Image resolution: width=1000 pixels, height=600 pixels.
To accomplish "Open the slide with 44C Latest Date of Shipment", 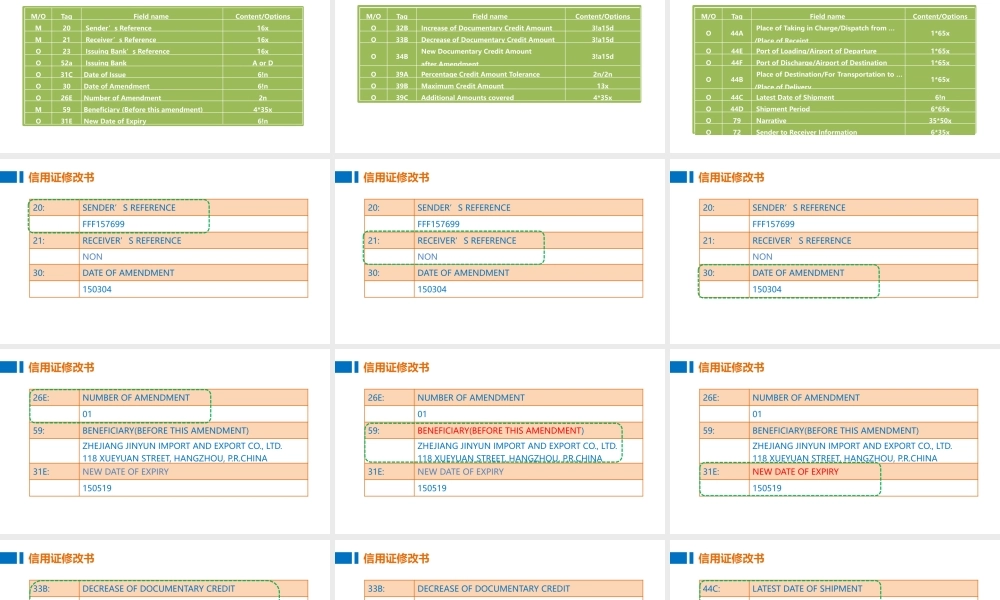I will click(835, 575).
